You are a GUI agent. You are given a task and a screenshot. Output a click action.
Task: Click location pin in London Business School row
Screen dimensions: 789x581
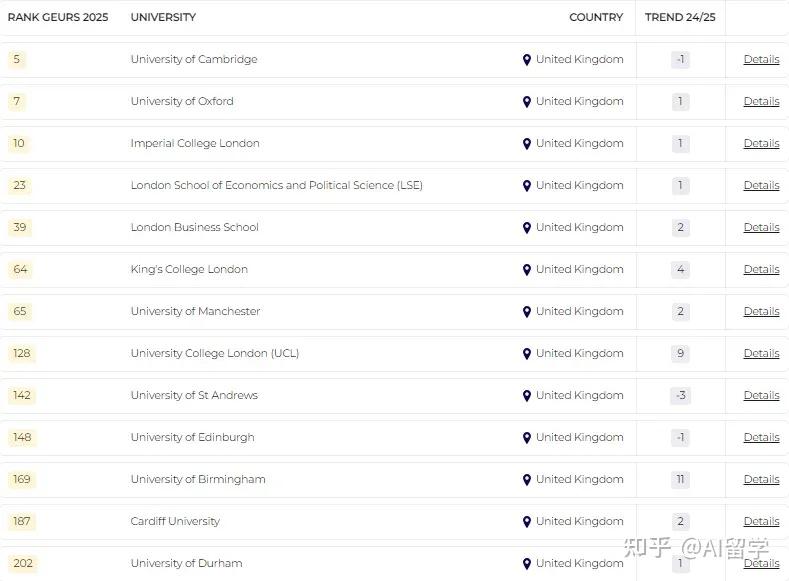coord(527,228)
